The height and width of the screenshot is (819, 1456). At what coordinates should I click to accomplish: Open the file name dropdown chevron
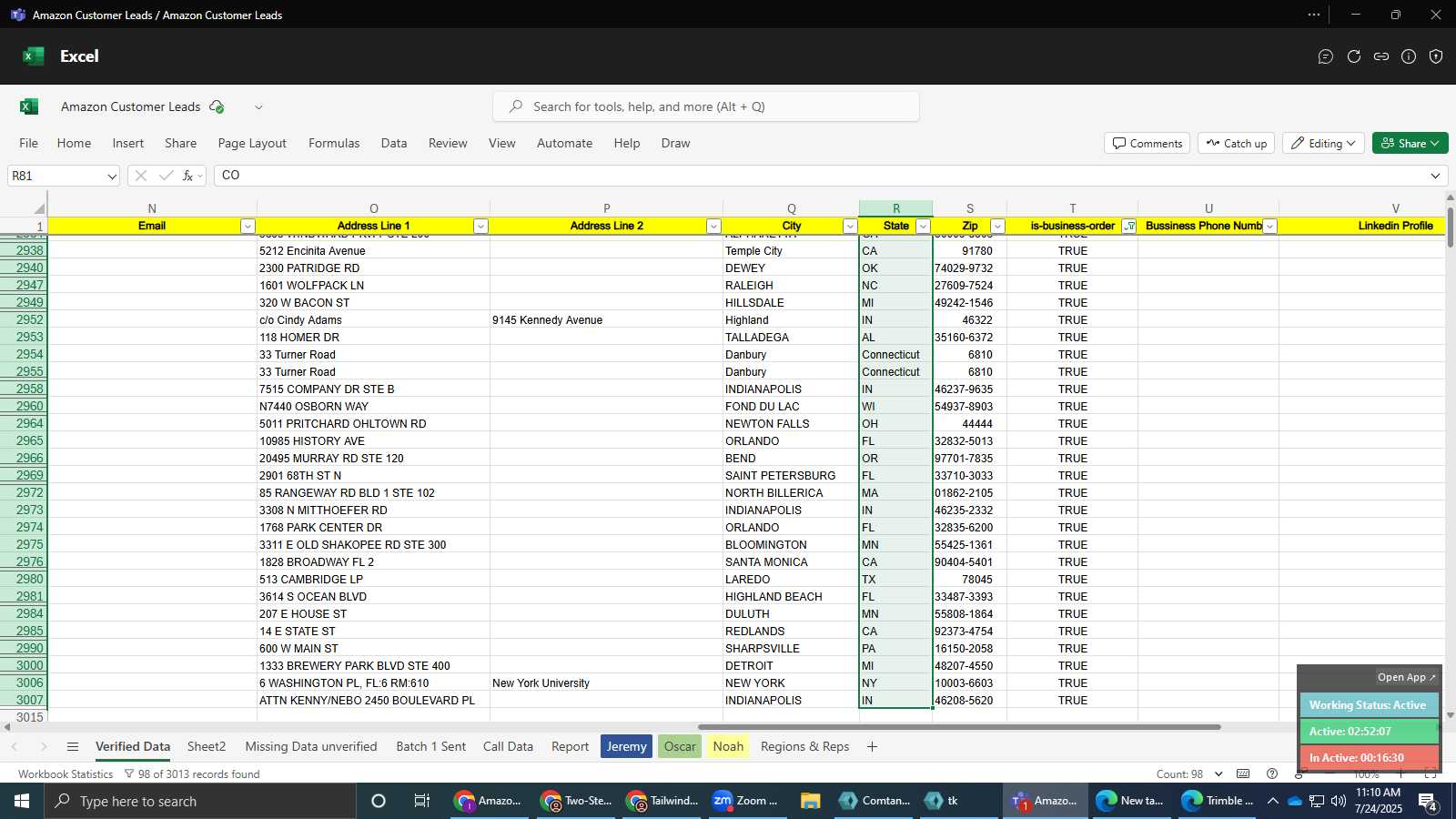[x=258, y=106]
